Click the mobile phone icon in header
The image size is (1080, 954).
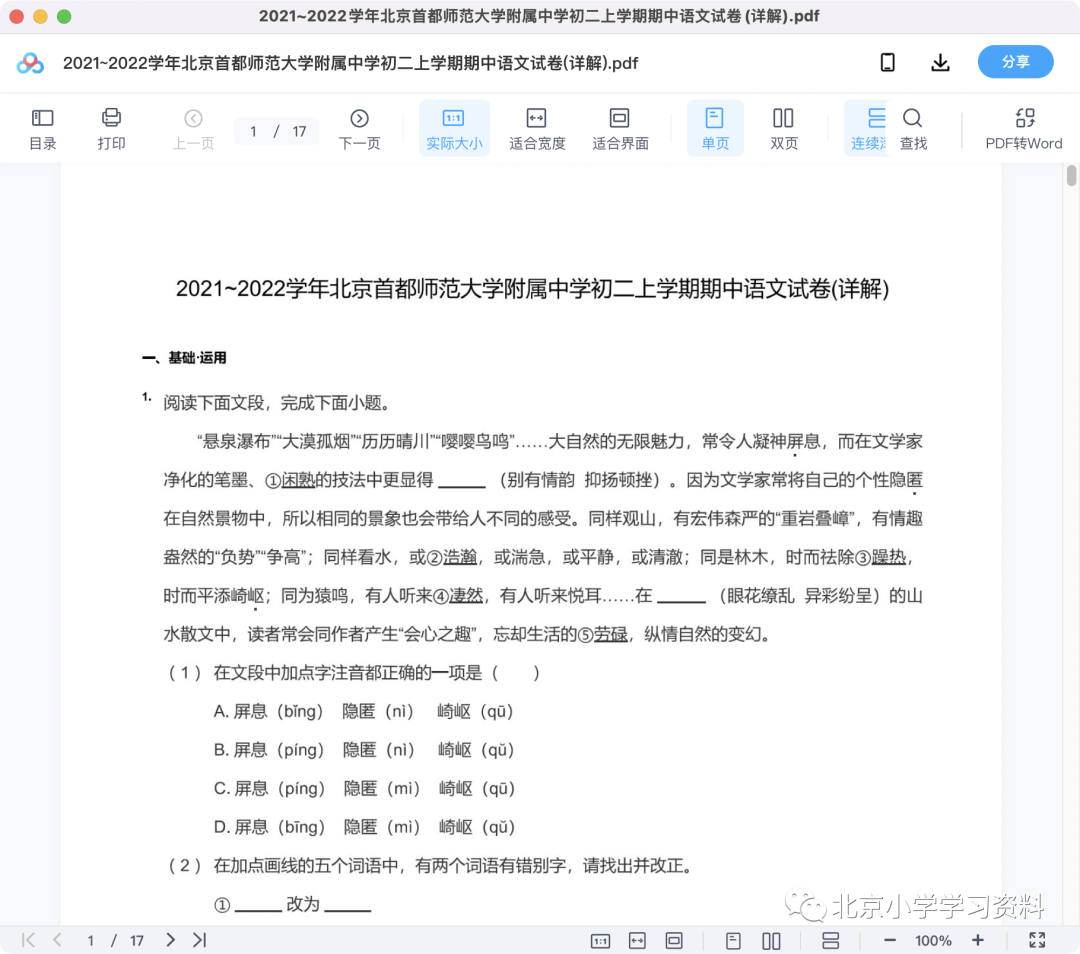888,63
